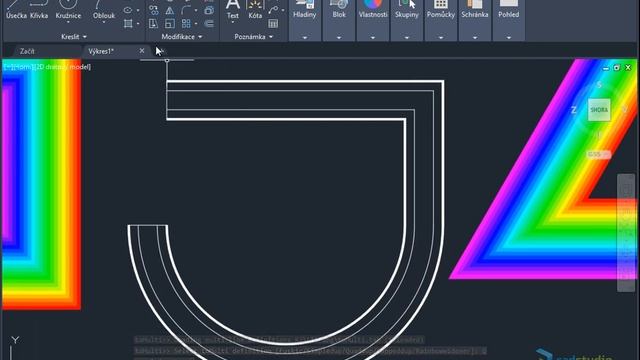Open the GSS coordinate system dropdown
This screenshot has width=640, height=360.
pyautogui.click(x=599, y=154)
